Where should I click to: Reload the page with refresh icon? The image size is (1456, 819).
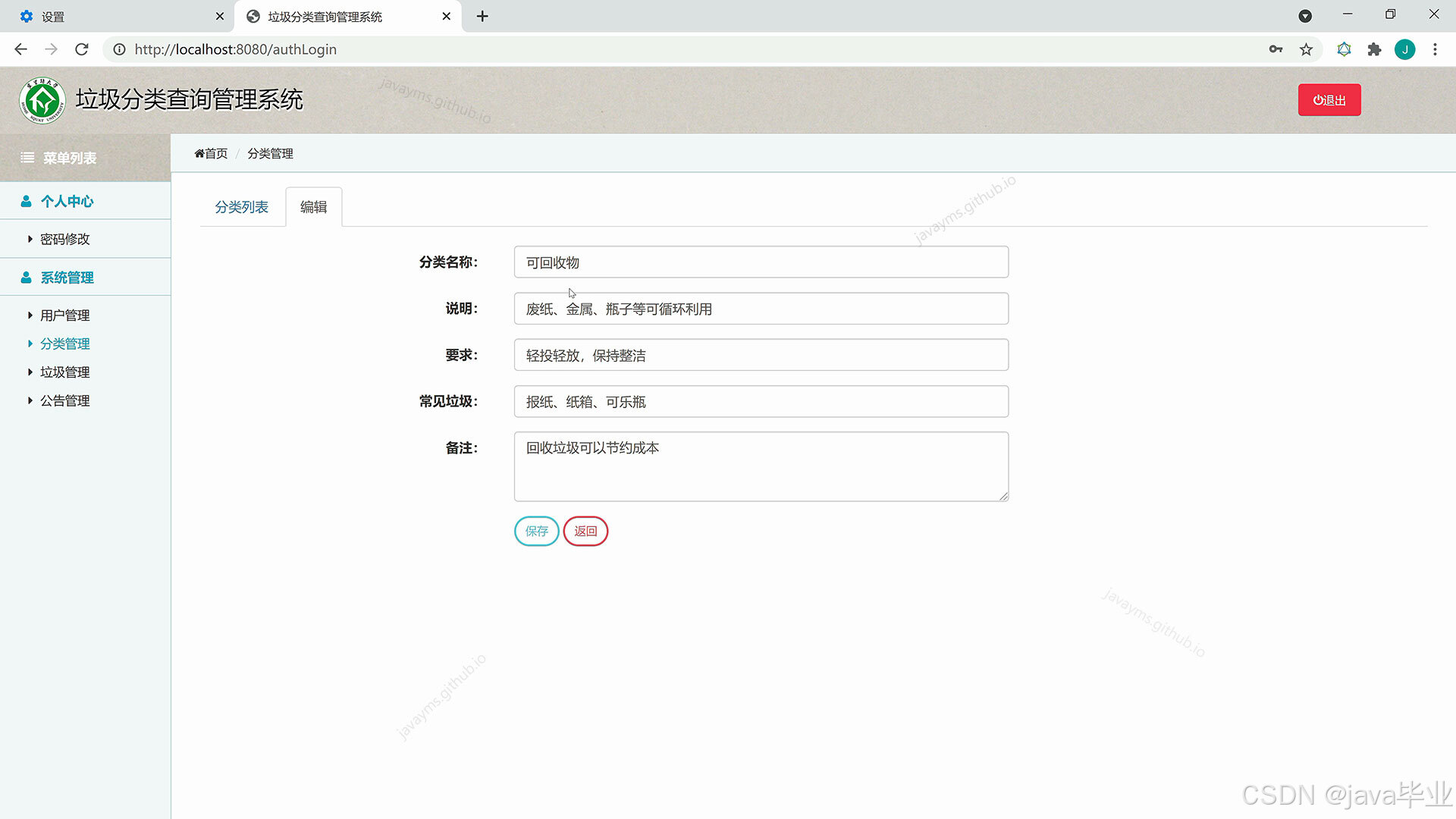(x=82, y=49)
